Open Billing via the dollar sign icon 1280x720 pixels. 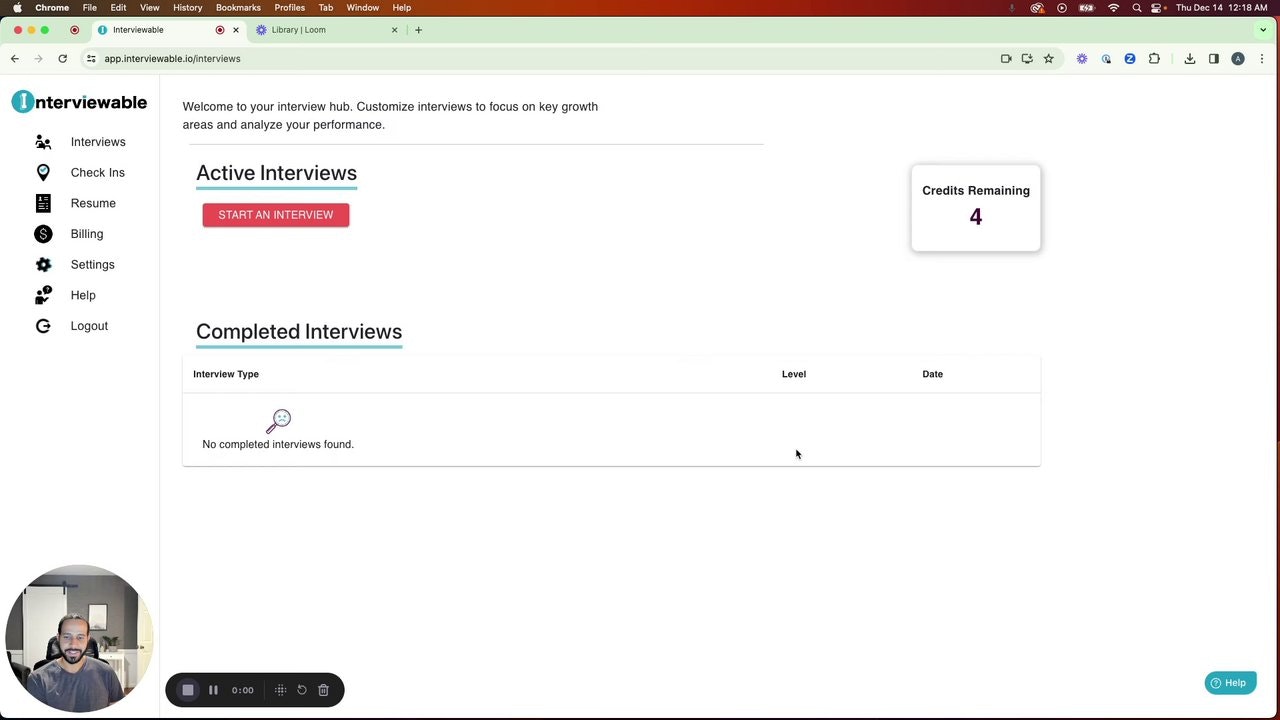click(43, 233)
